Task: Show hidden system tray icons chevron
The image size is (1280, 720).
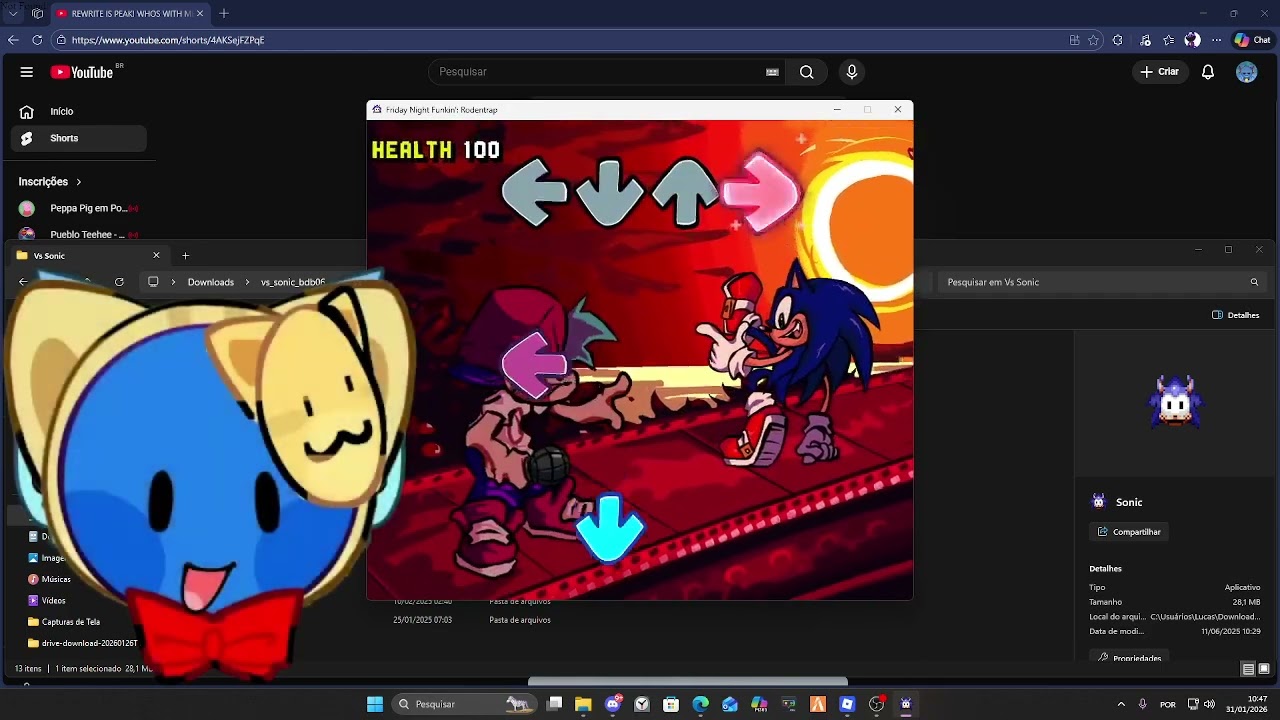Action: (1121, 704)
